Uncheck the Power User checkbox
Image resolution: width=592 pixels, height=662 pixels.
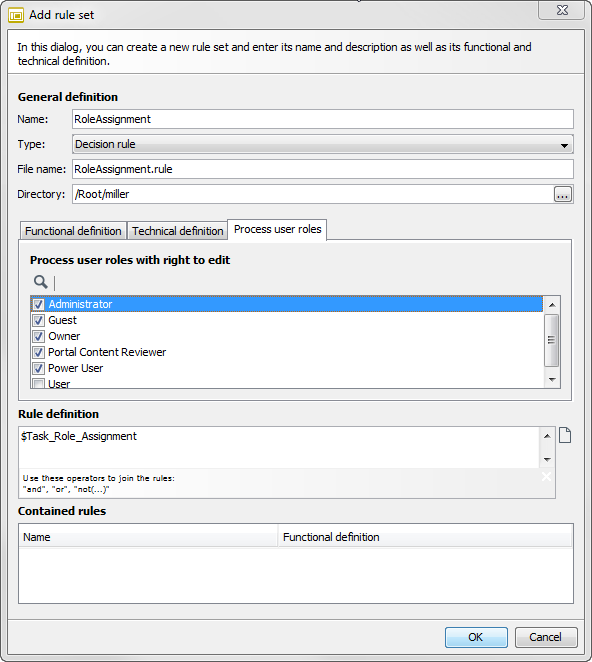coord(38,368)
